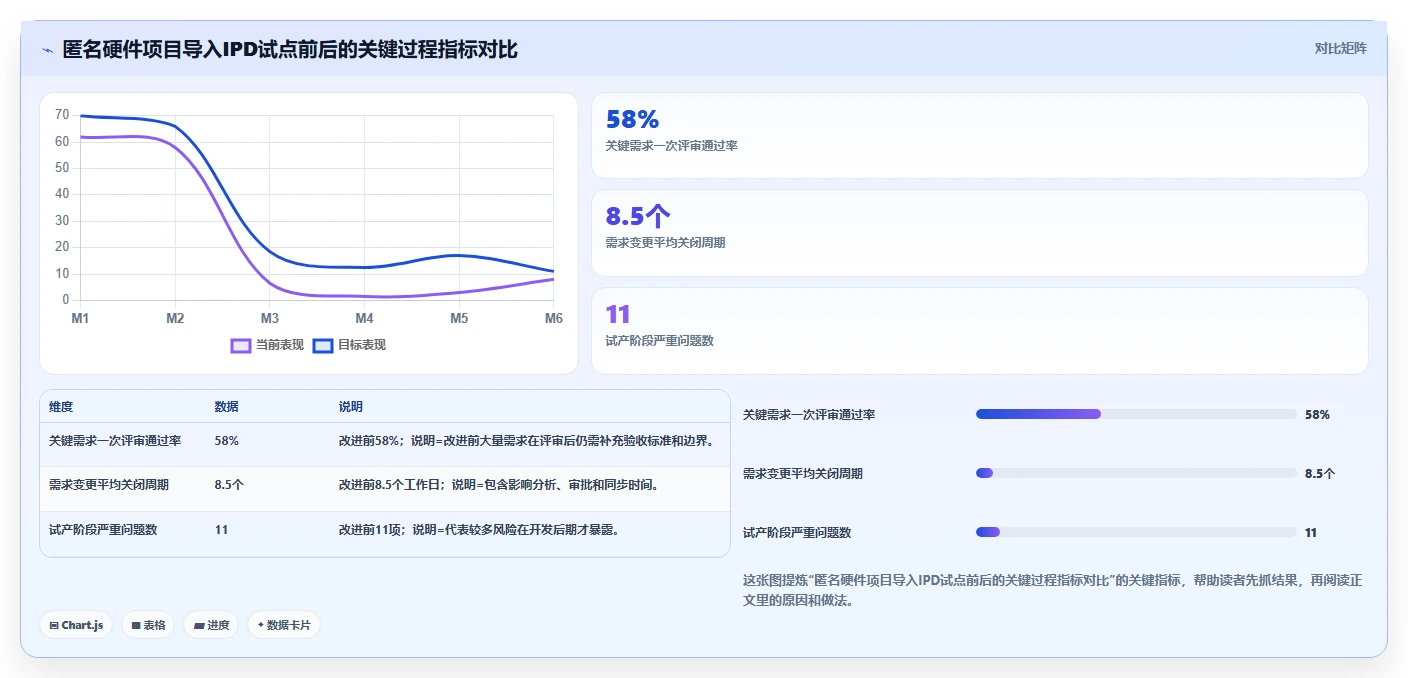Select the Chart.js tag chip
1408x678 pixels.
pyautogui.click(x=76, y=625)
